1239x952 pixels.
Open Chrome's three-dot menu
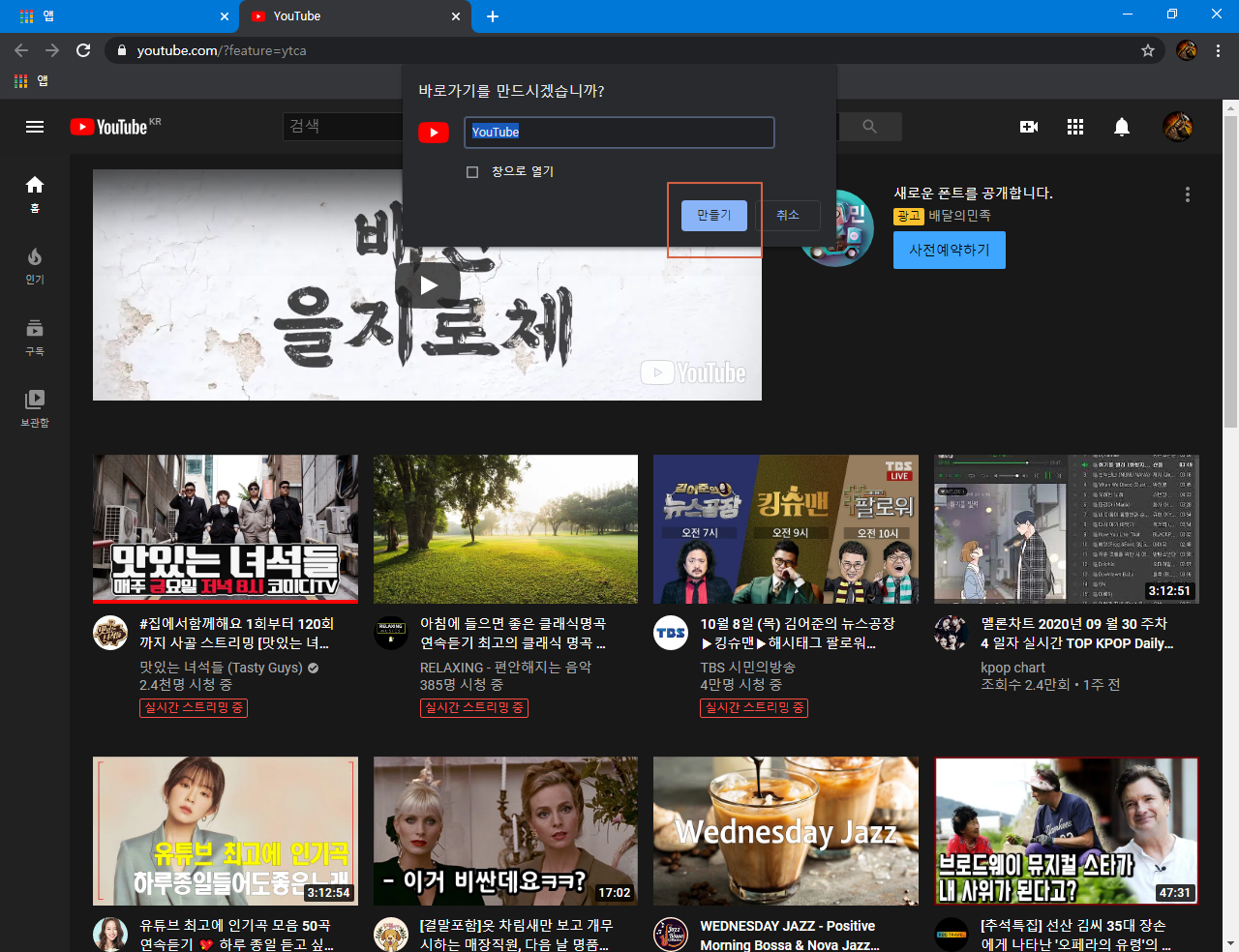1219,50
